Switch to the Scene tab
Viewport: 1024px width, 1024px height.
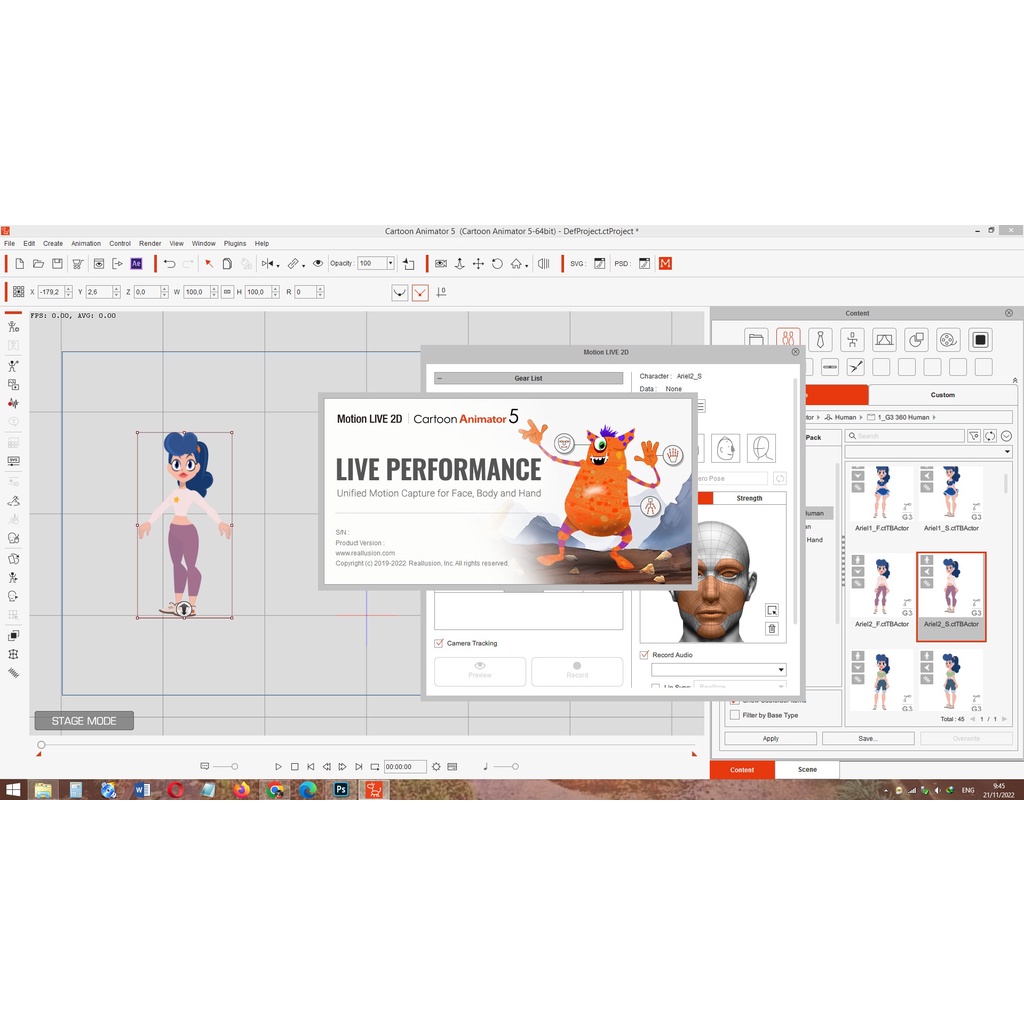[x=807, y=770]
